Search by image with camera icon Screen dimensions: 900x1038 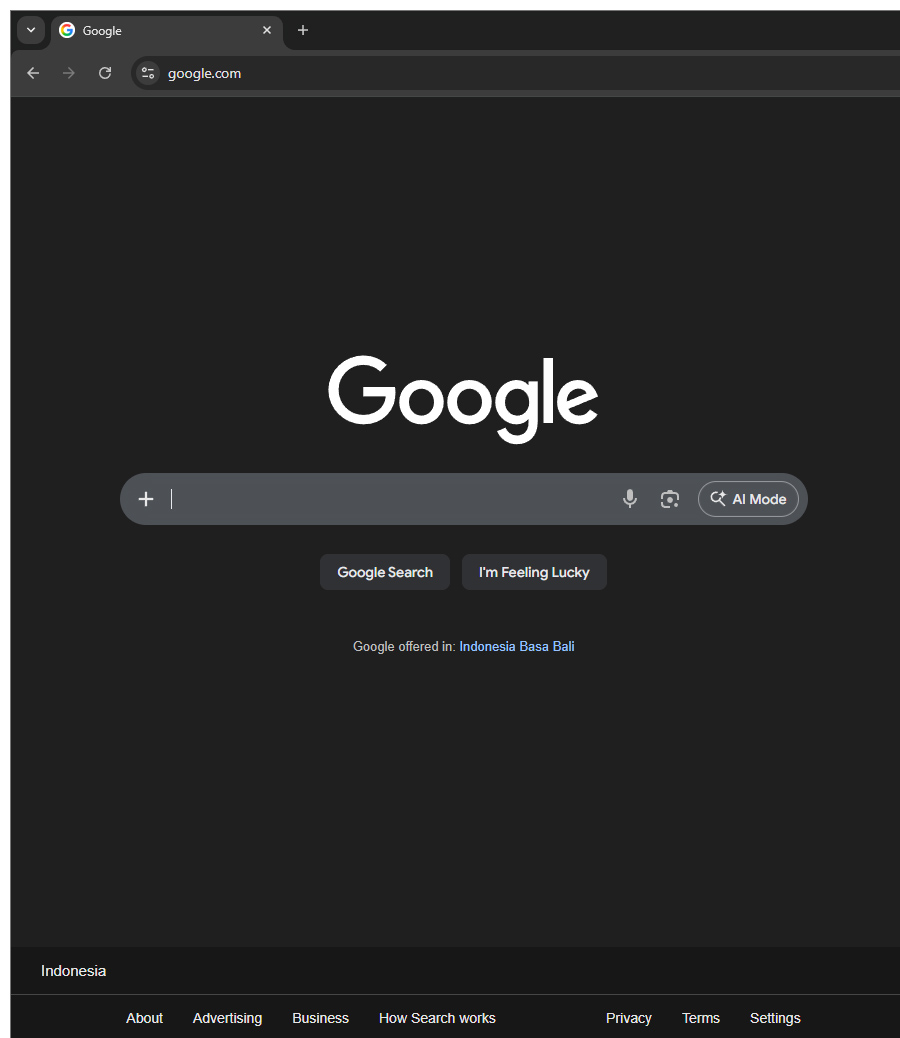coord(670,499)
